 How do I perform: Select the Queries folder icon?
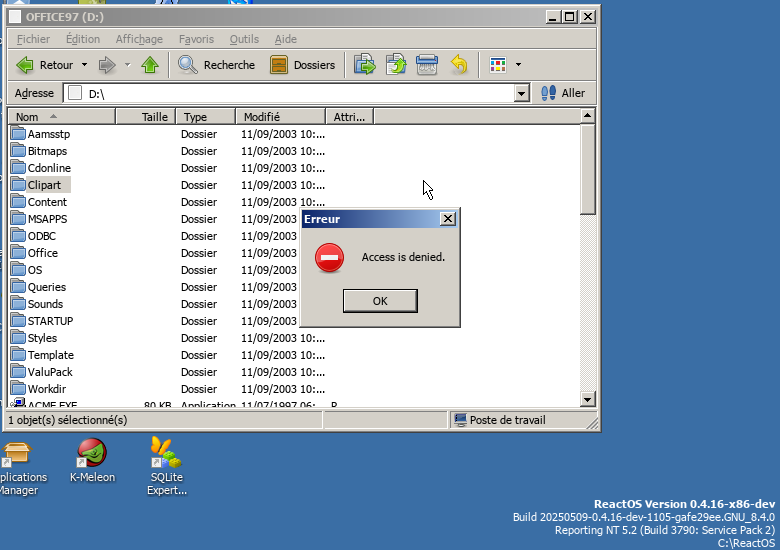[18, 286]
